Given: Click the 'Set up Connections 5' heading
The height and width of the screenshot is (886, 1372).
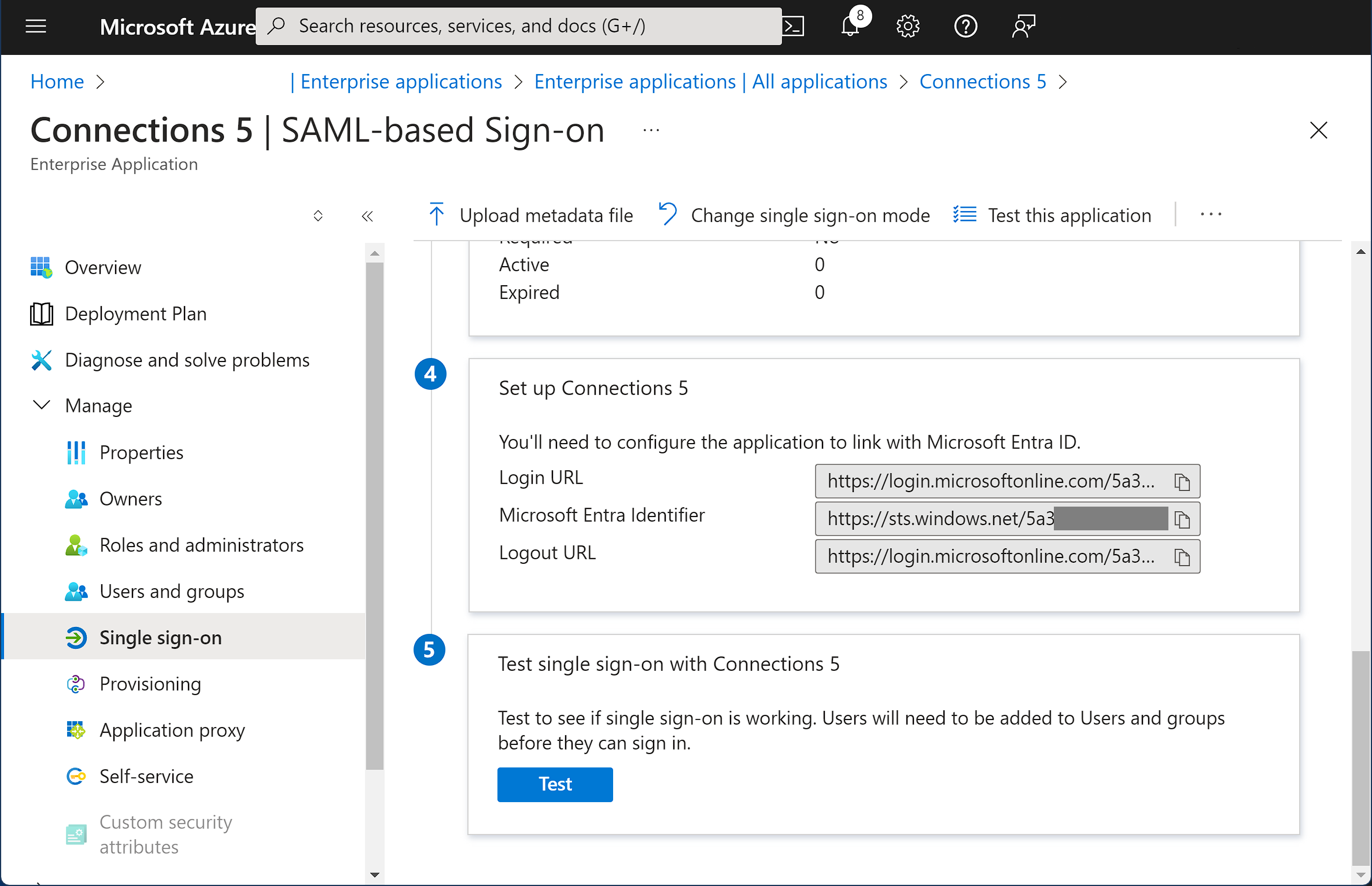Looking at the screenshot, I should (593, 387).
